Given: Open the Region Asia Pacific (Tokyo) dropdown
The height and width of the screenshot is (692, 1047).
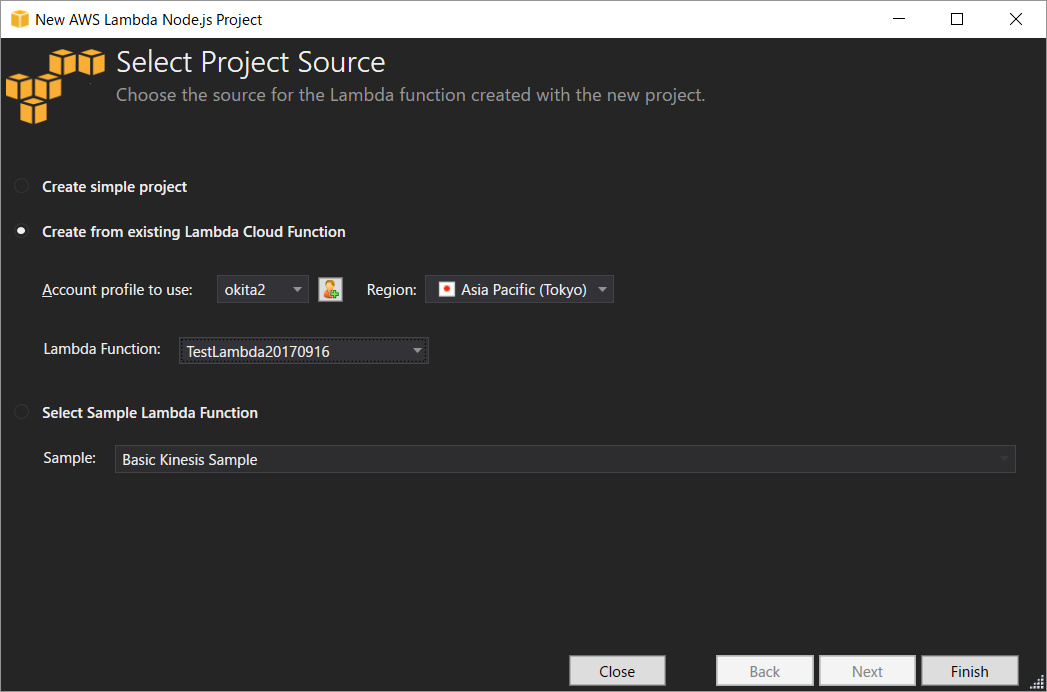Looking at the screenshot, I should click(519, 289).
